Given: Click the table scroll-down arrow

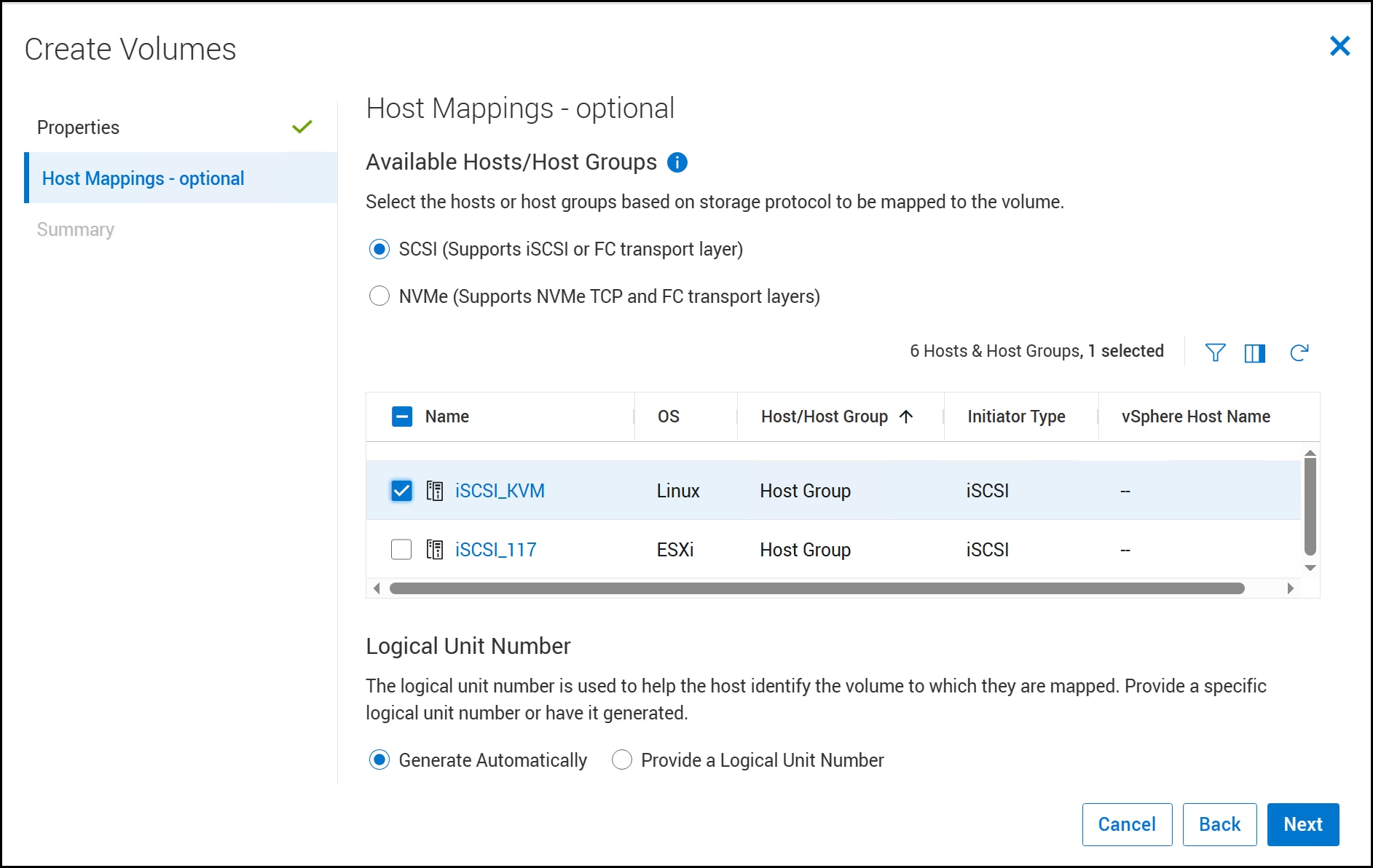Looking at the screenshot, I should pos(1310,568).
